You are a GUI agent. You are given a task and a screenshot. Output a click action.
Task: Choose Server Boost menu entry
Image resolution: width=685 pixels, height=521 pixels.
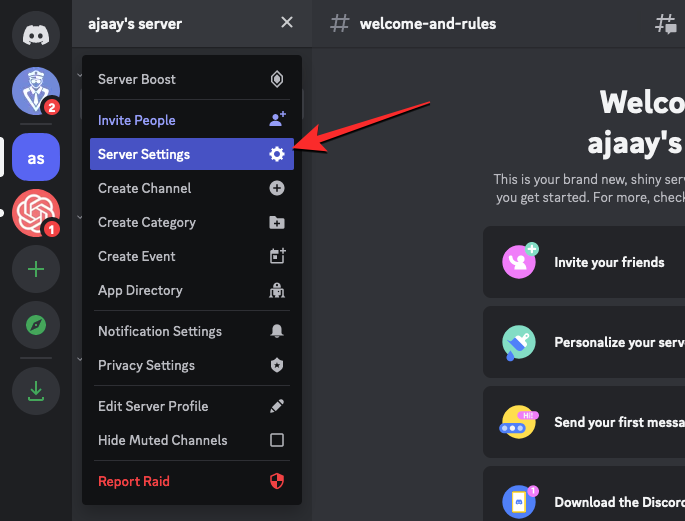tap(191, 80)
